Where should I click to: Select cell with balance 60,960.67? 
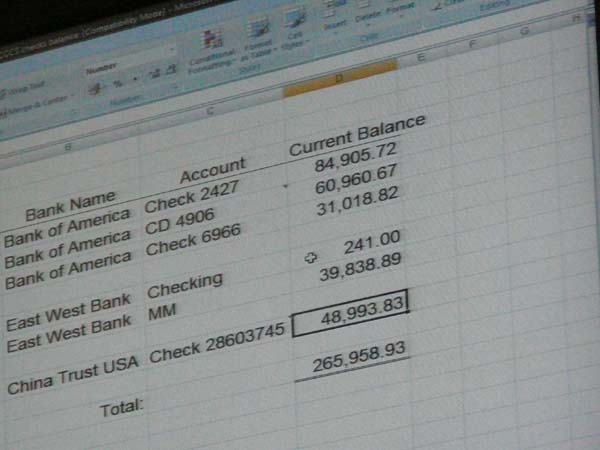355,179
